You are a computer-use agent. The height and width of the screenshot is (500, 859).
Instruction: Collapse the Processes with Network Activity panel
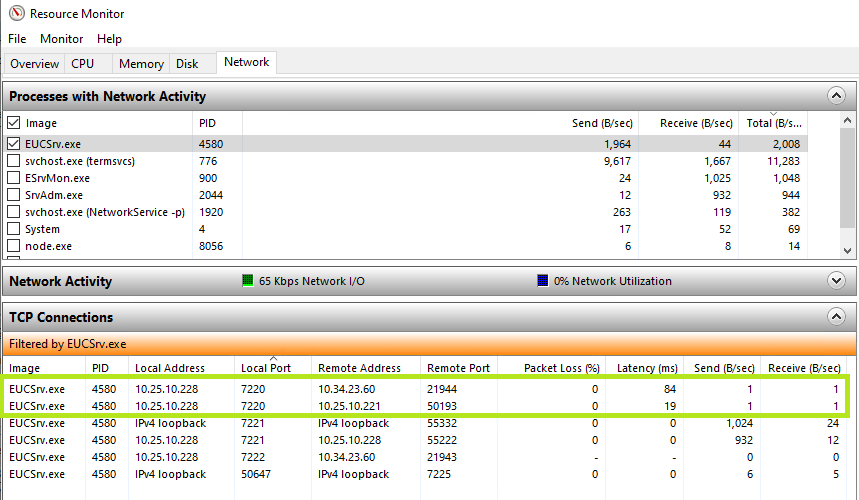(x=836, y=96)
